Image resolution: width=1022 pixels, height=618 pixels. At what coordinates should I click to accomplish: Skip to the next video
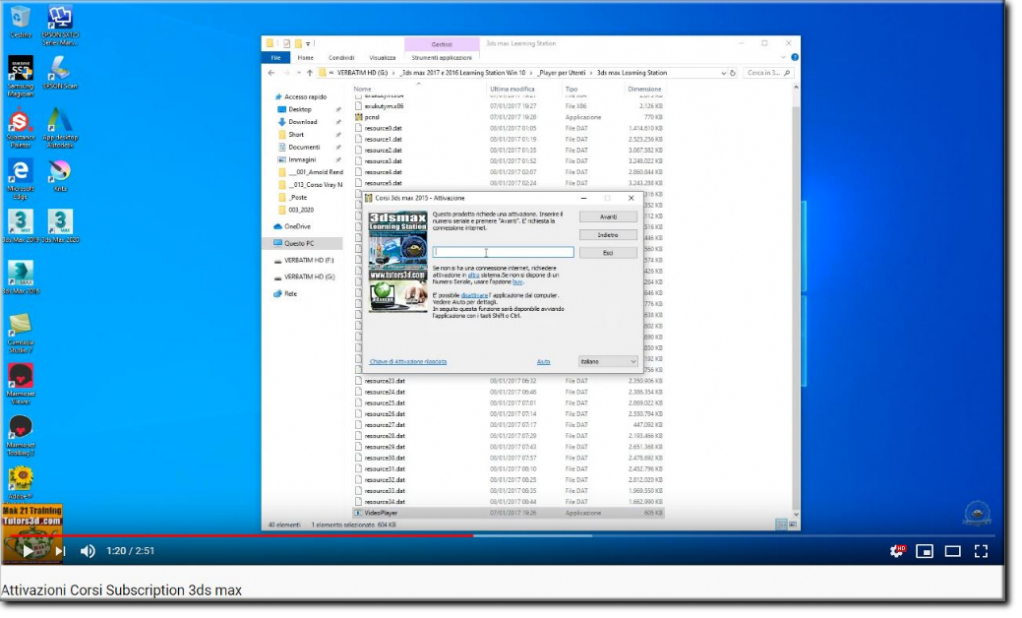pyautogui.click(x=59, y=551)
